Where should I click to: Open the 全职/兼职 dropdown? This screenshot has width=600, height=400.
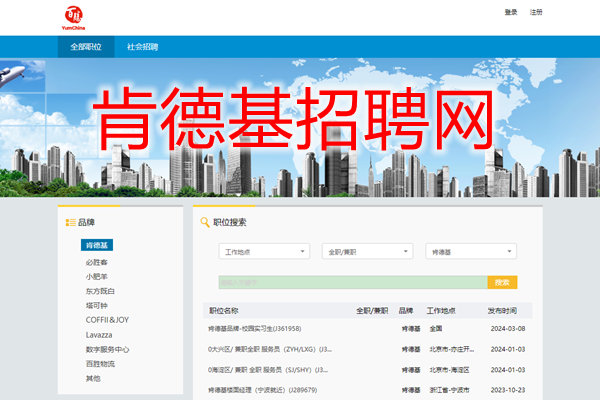pos(367,251)
